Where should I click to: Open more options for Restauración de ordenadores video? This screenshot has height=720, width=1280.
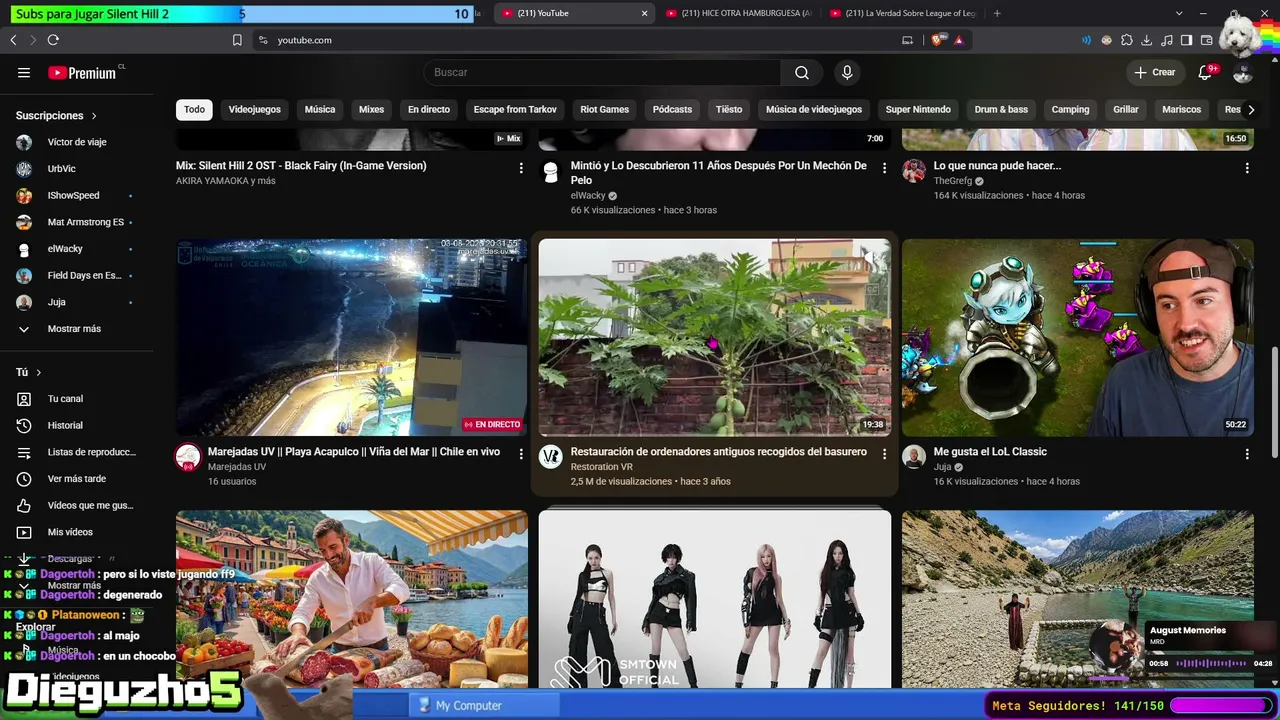(884, 454)
